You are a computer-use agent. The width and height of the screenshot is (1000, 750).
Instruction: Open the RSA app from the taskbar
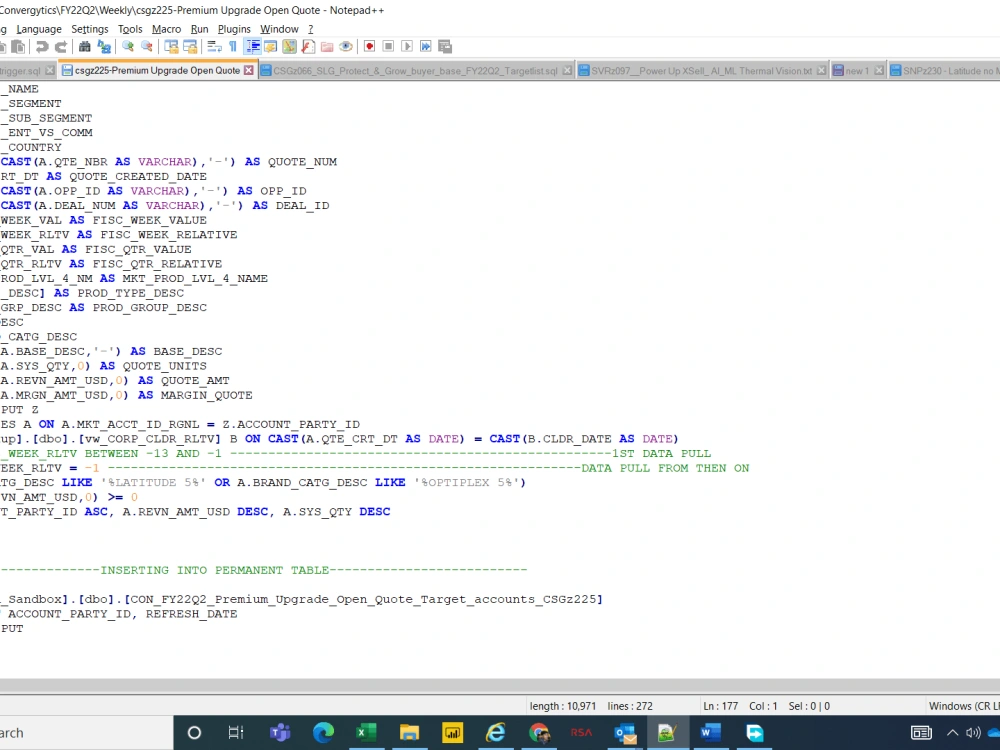[x=581, y=733]
